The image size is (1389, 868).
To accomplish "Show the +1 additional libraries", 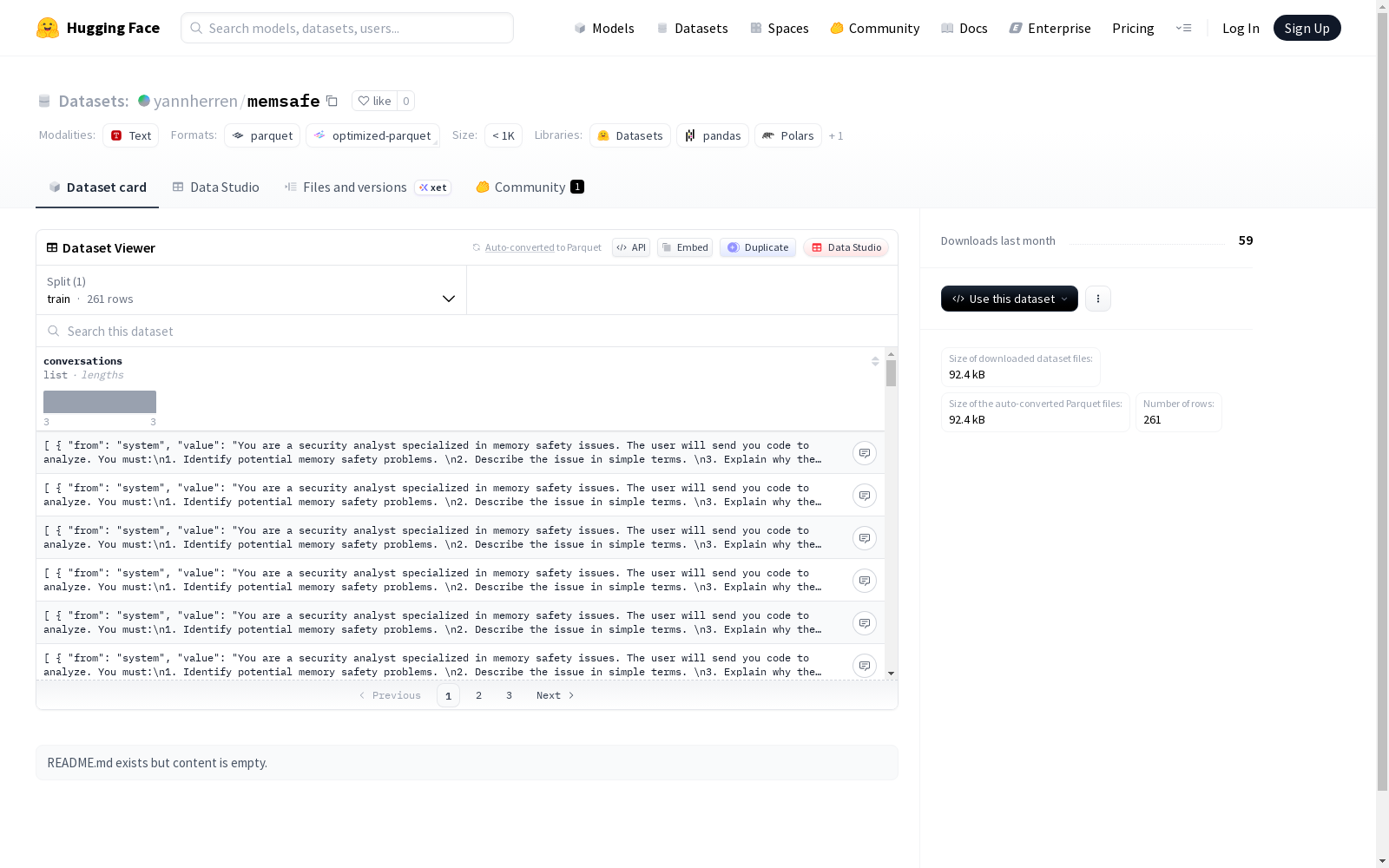I will click(836, 135).
